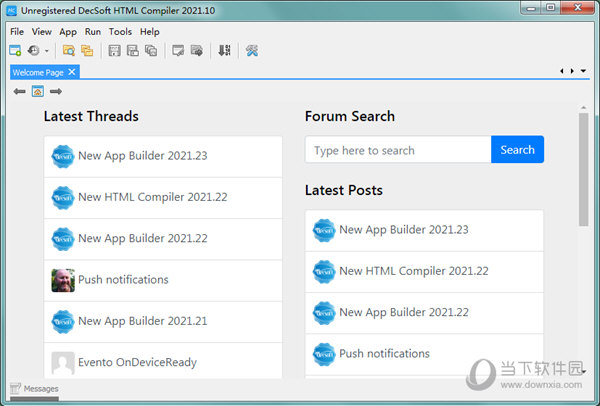The height and width of the screenshot is (406, 600).
Task: Open the View menu
Action: click(42, 32)
